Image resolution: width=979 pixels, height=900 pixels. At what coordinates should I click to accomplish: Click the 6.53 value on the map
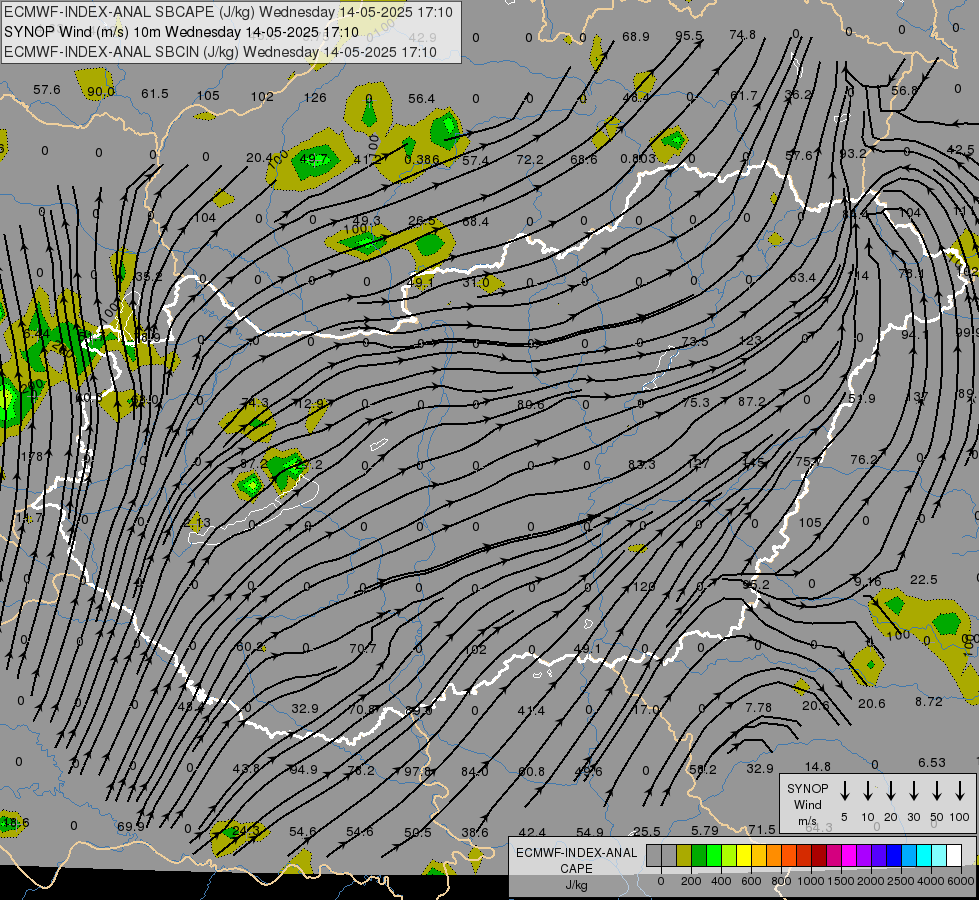932,763
